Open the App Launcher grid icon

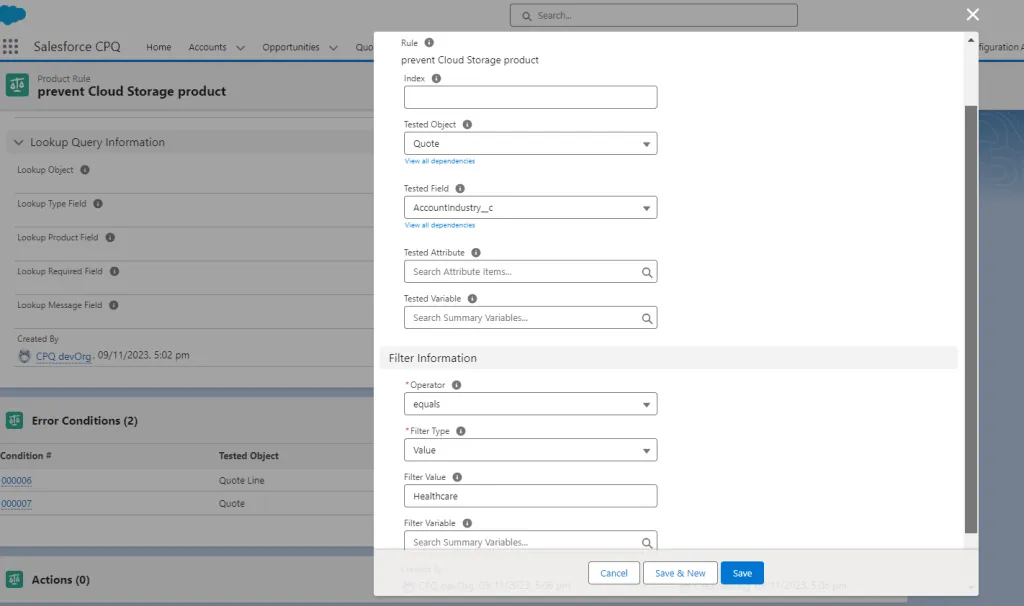[10, 46]
